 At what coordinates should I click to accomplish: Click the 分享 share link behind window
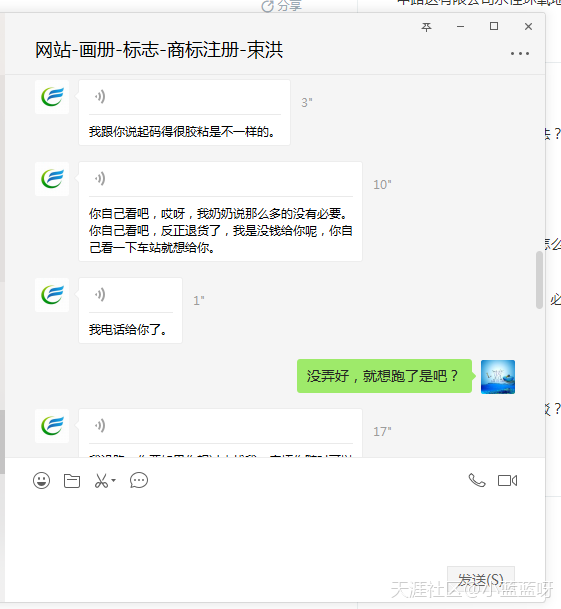282,5
